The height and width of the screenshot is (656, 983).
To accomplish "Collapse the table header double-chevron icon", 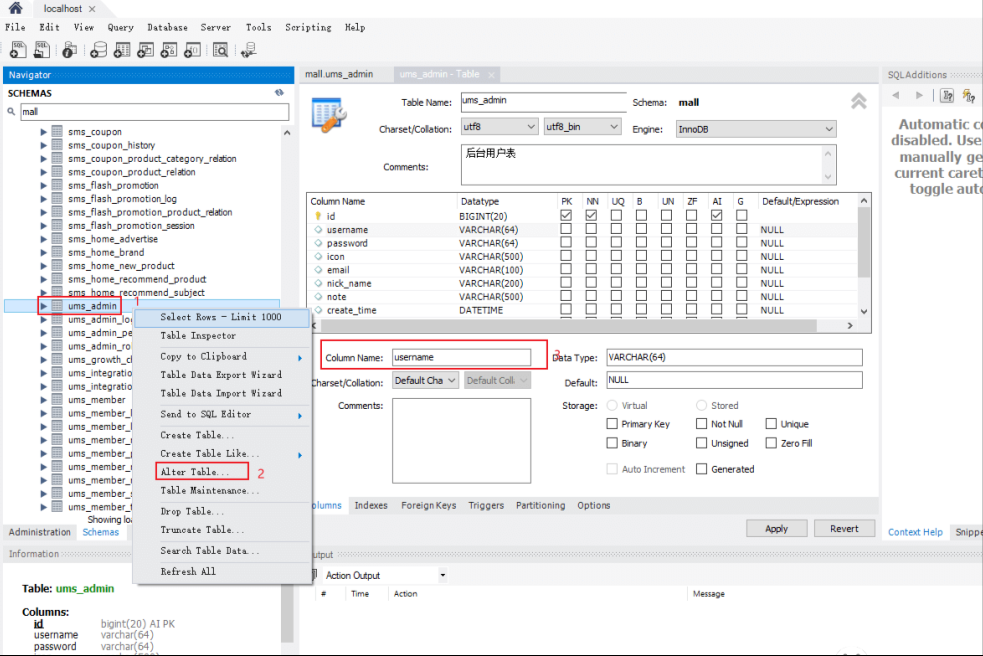I will point(858,101).
